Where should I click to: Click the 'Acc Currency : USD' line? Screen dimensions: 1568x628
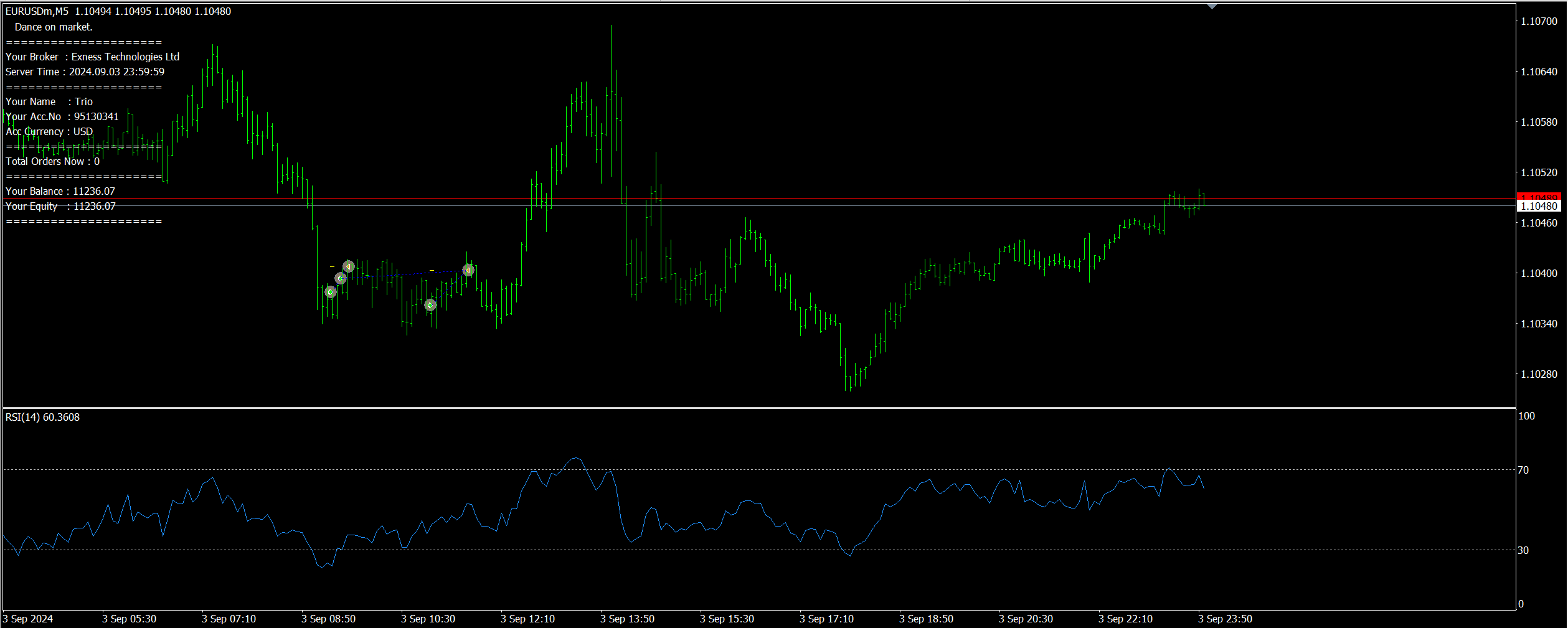(49, 131)
